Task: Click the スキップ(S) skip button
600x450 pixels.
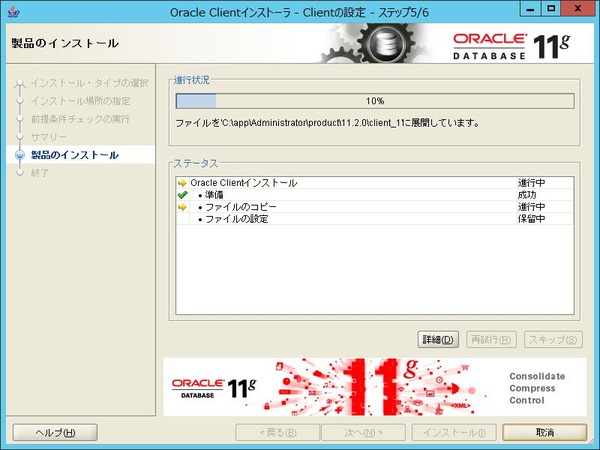Action: point(553,339)
